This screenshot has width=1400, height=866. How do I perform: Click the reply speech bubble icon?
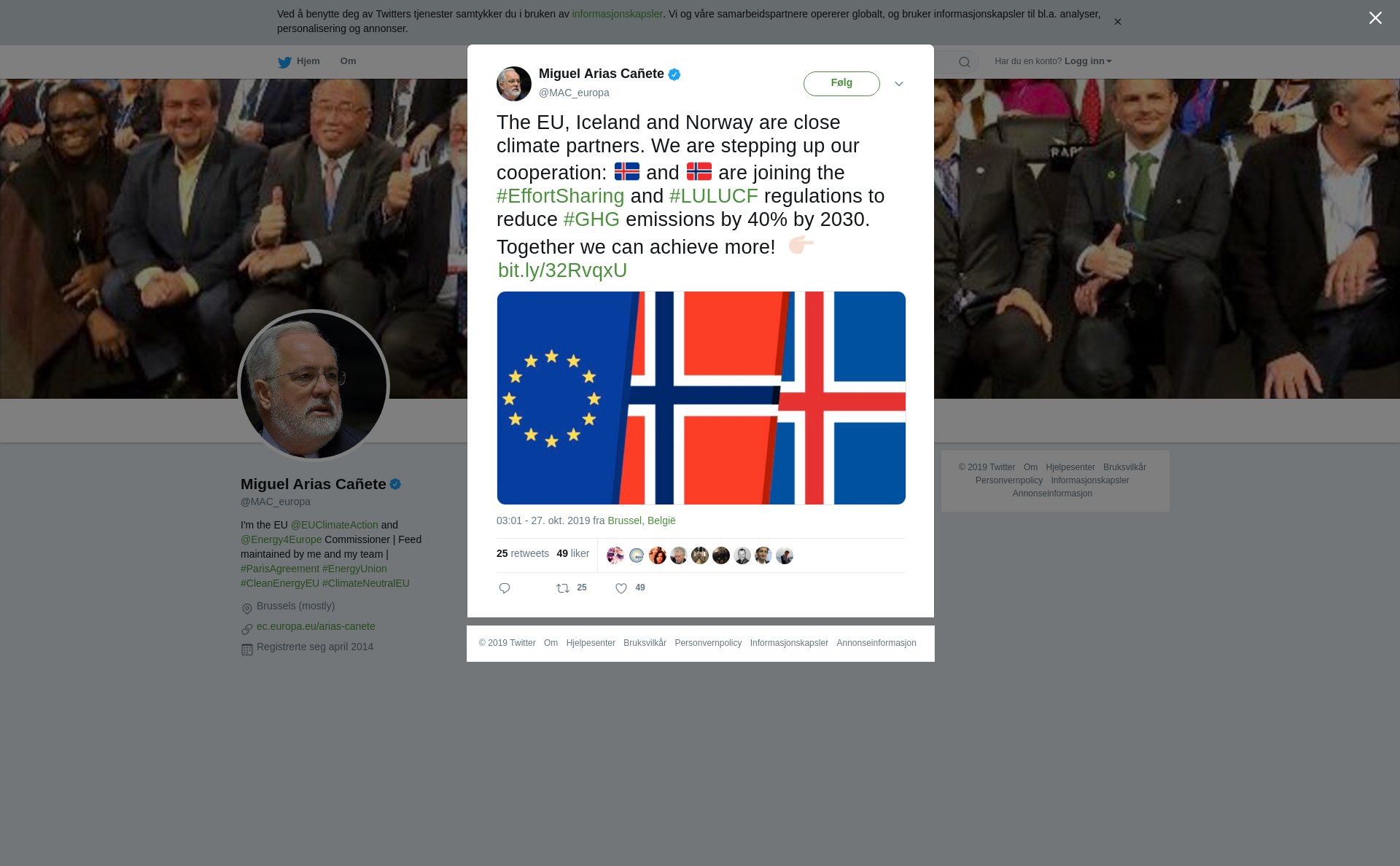[x=505, y=588]
